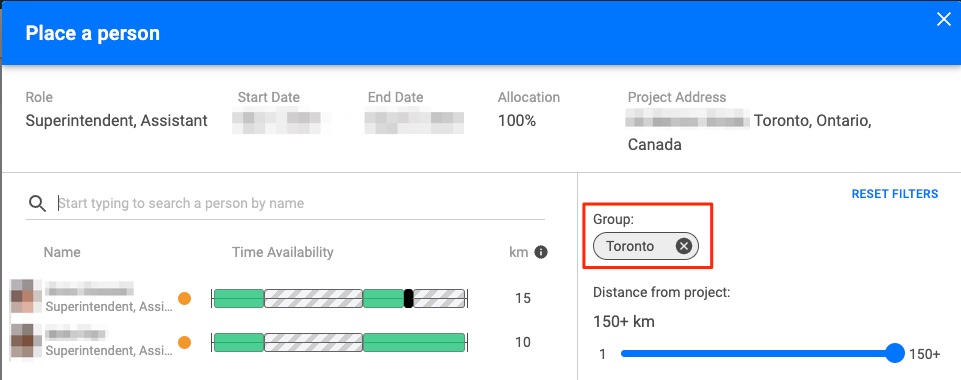The height and width of the screenshot is (380, 961).
Task: Close the Place a person dialog
Action: point(943,20)
